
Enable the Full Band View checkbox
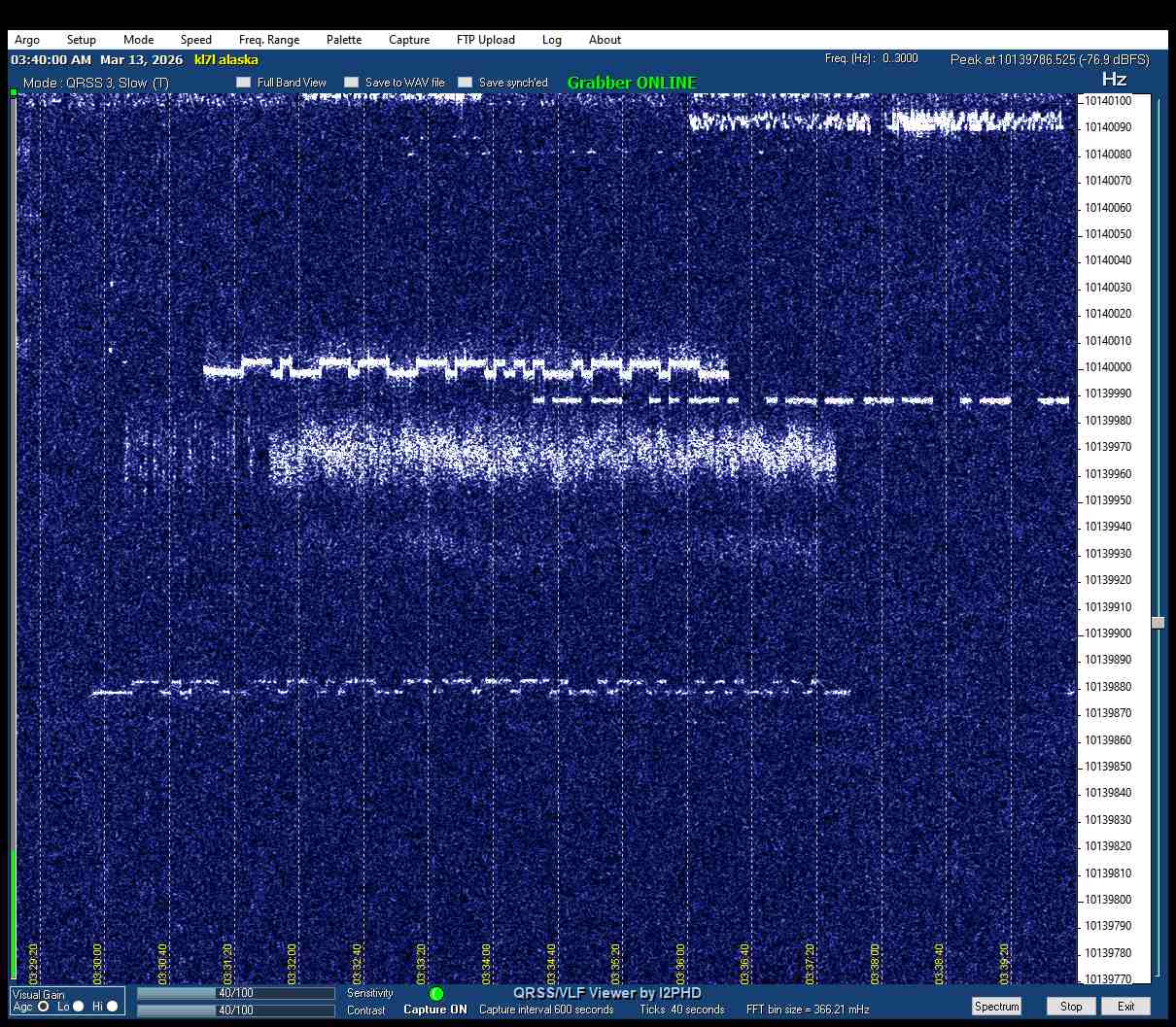244,83
